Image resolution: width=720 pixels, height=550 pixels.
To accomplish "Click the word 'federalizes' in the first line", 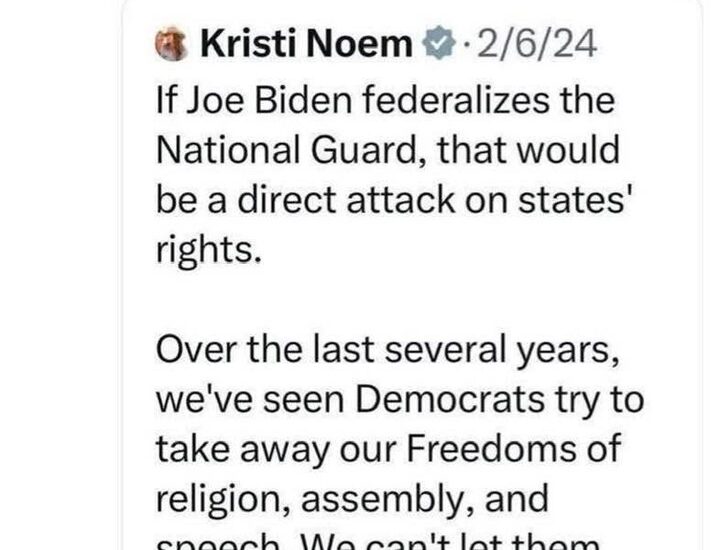I will [x=456, y=101].
